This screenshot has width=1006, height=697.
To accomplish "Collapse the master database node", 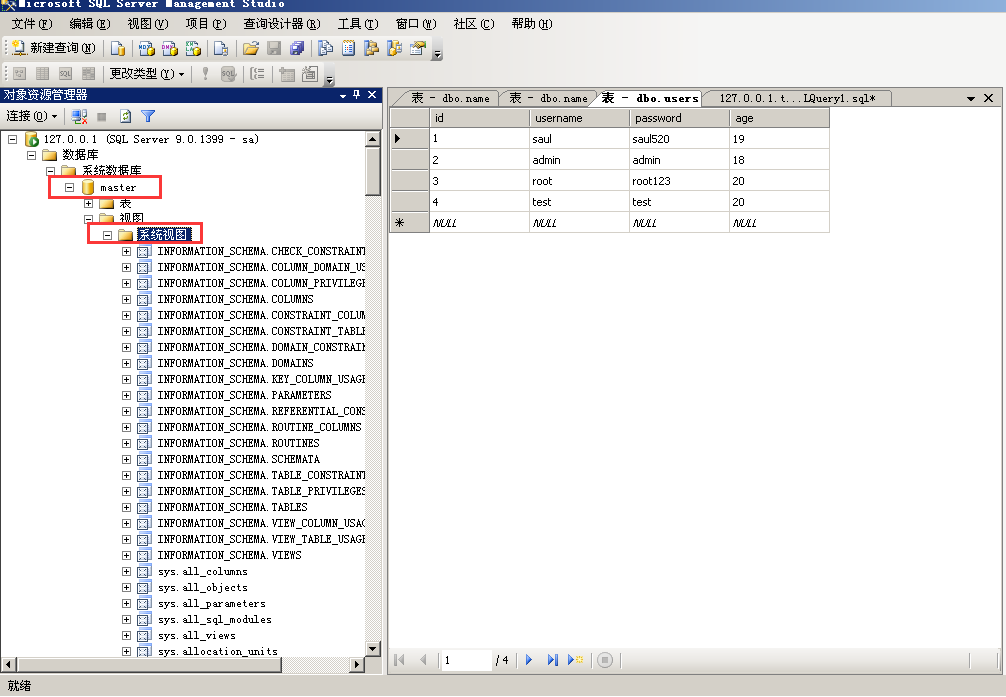I will pos(69,187).
